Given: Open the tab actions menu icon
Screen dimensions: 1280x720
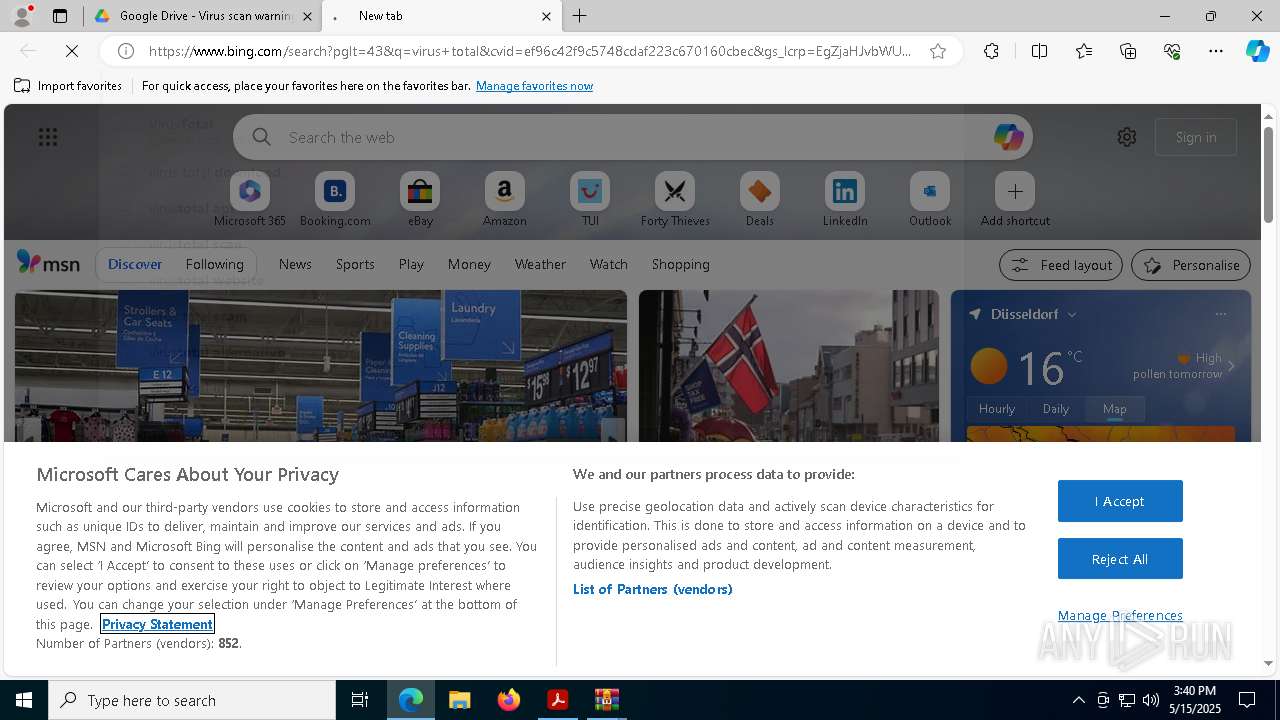Looking at the screenshot, I should [x=60, y=16].
